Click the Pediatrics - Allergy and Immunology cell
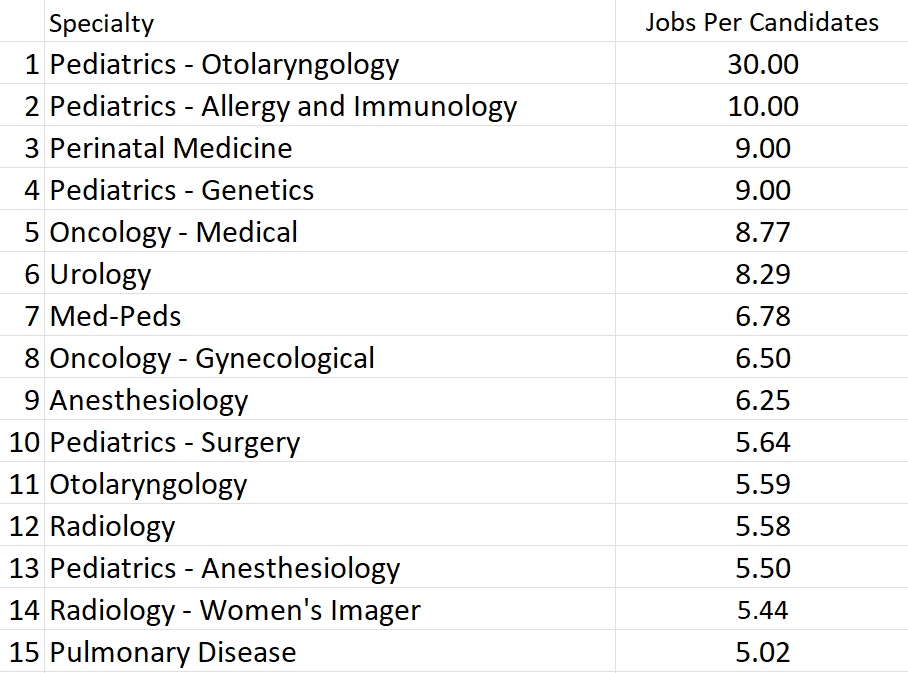The width and height of the screenshot is (908, 673). click(329, 105)
